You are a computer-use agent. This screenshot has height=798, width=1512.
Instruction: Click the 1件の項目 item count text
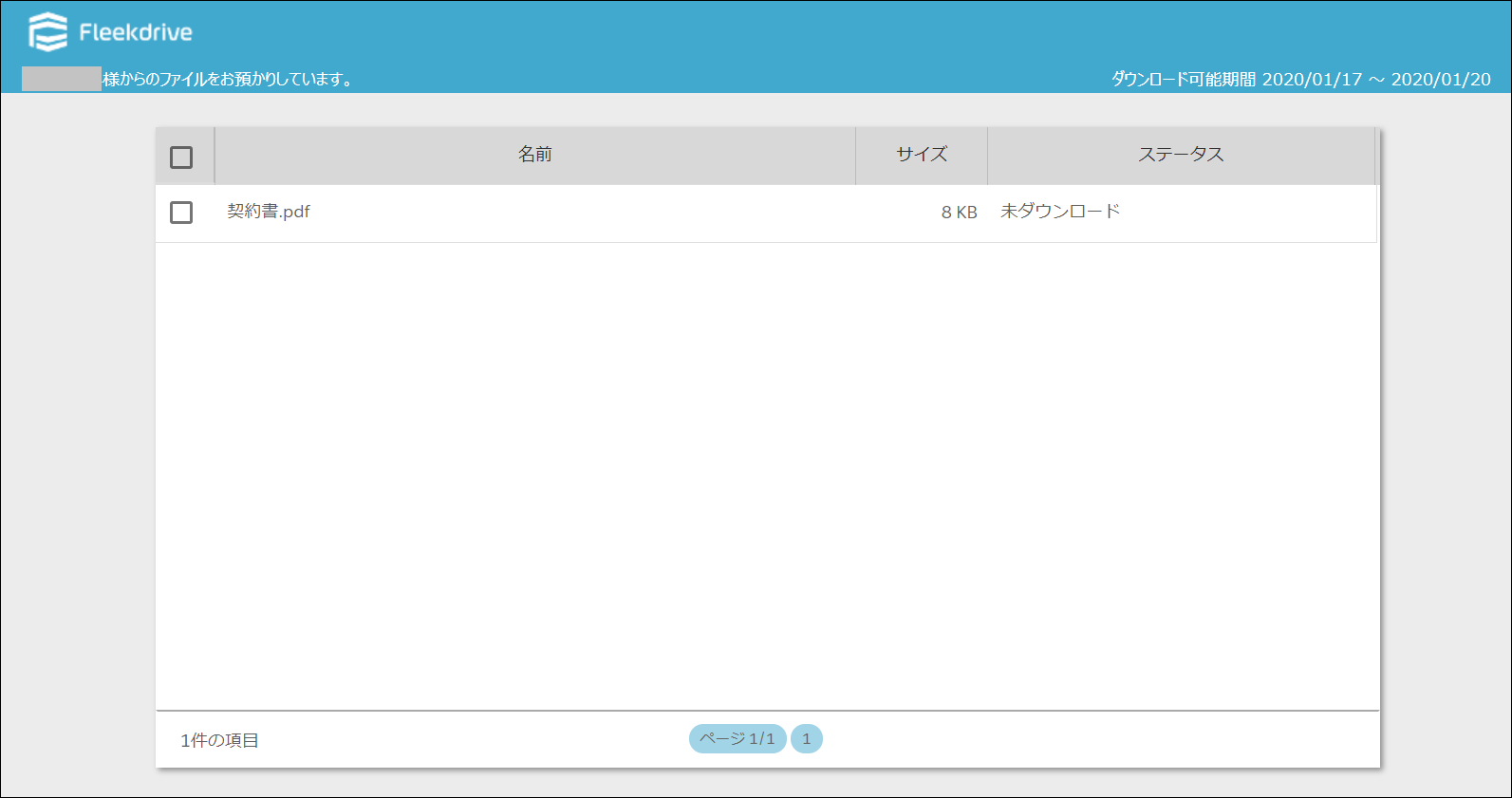[x=220, y=740]
